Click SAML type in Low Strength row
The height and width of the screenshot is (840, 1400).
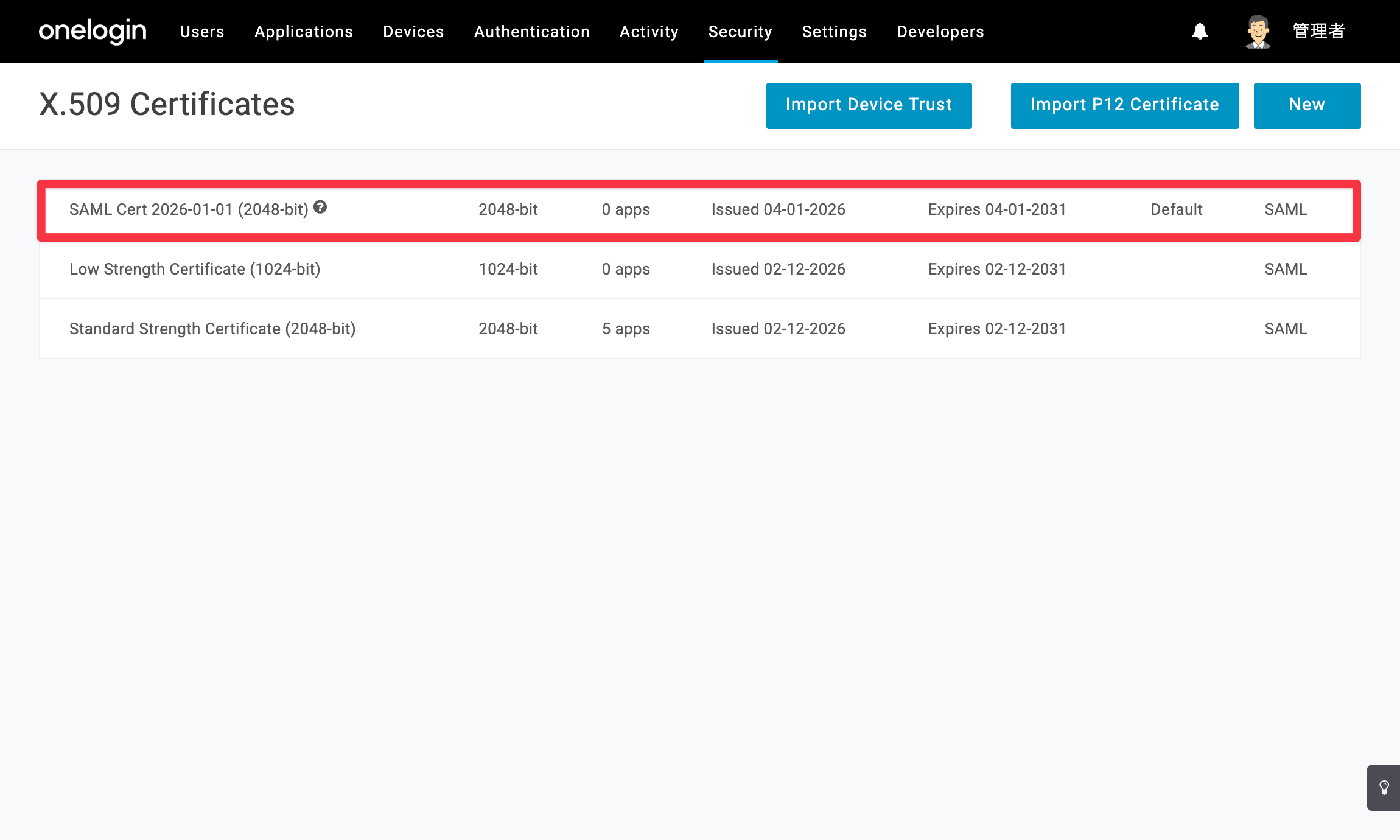point(1286,269)
